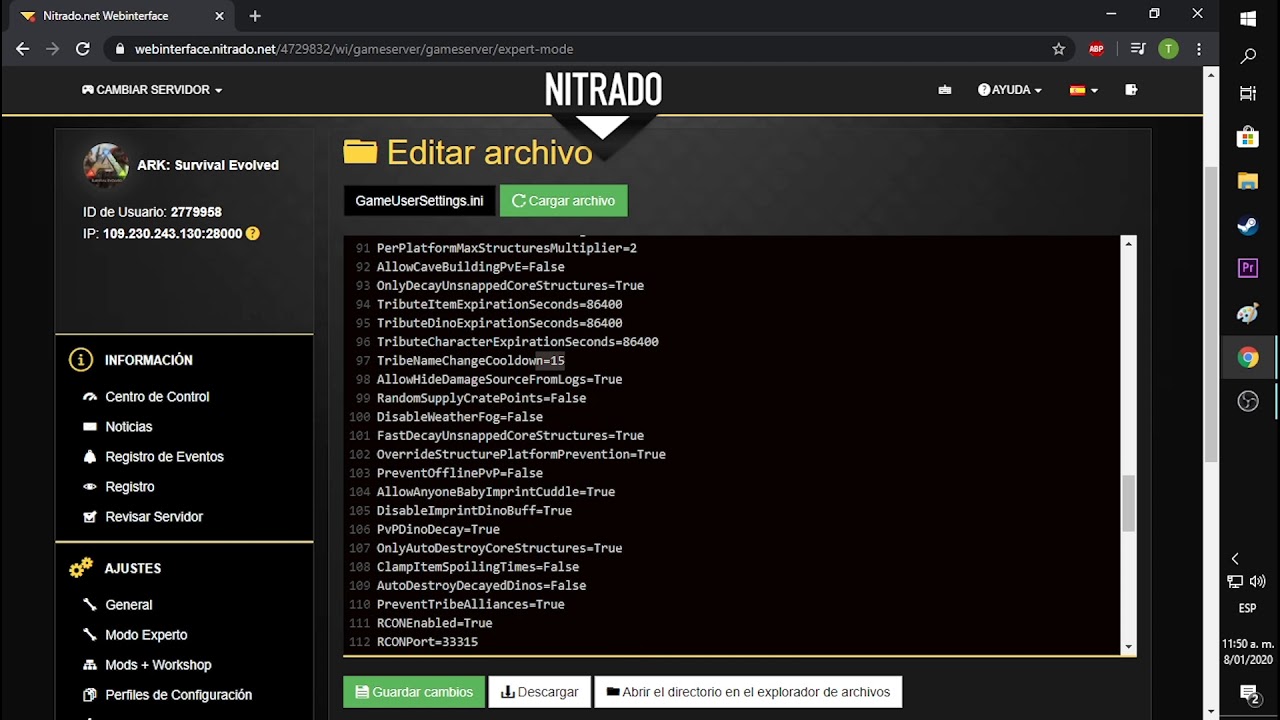Click the editor scroll up arrow

(1128, 244)
